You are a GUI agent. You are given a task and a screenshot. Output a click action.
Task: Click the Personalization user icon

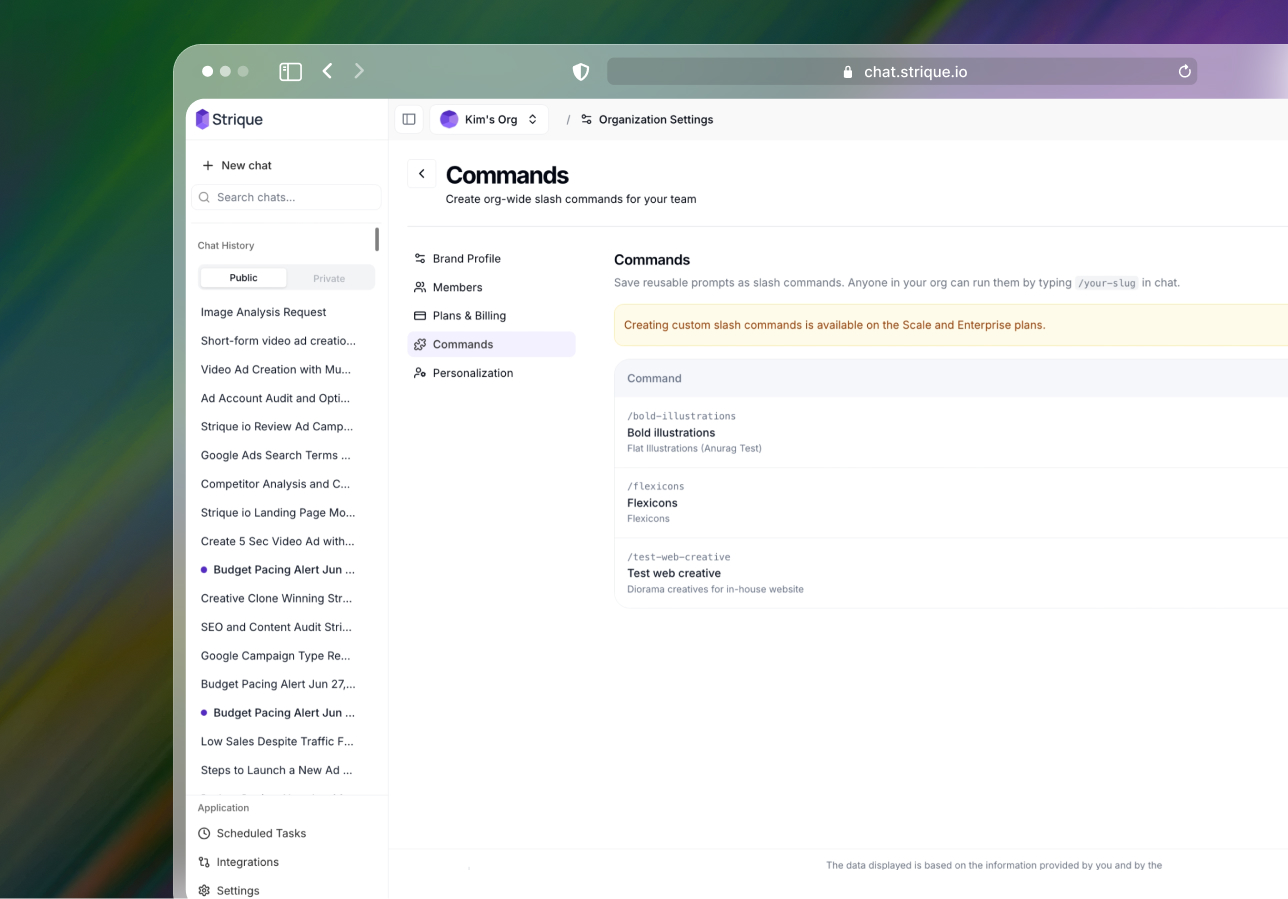[420, 373]
